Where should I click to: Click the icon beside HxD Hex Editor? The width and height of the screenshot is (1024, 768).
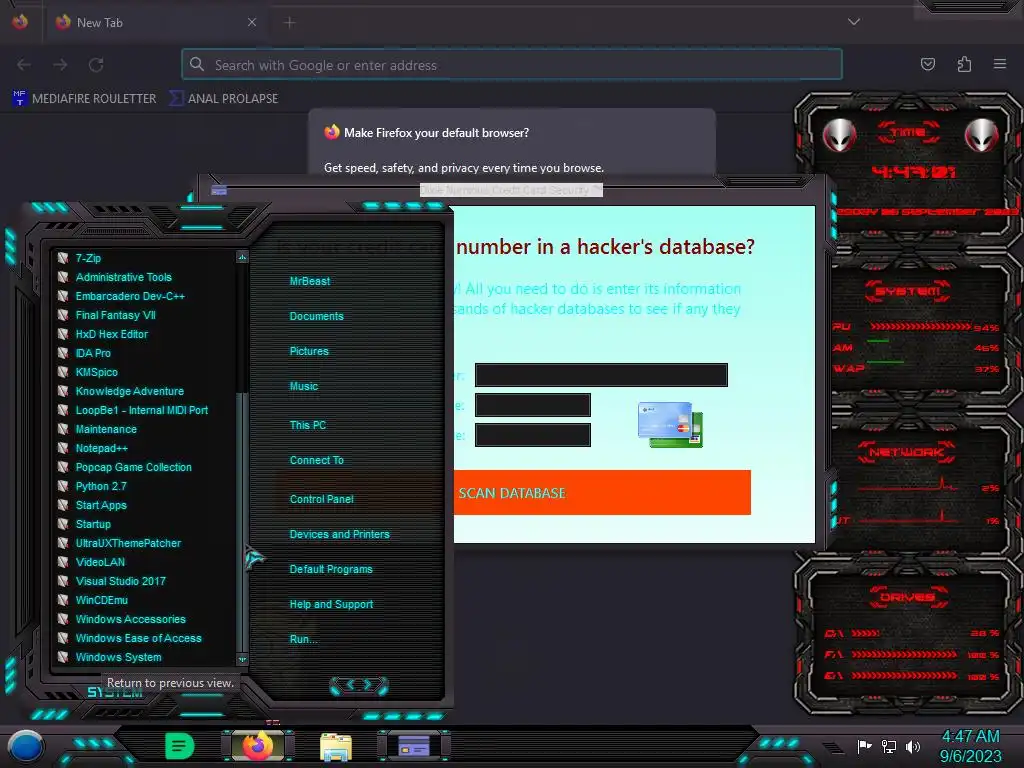pyautogui.click(x=63, y=334)
